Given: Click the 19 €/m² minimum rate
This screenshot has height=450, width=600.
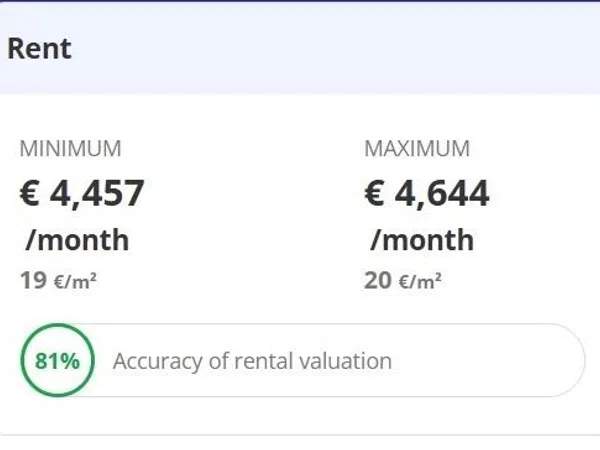Looking at the screenshot, I should coord(58,281).
